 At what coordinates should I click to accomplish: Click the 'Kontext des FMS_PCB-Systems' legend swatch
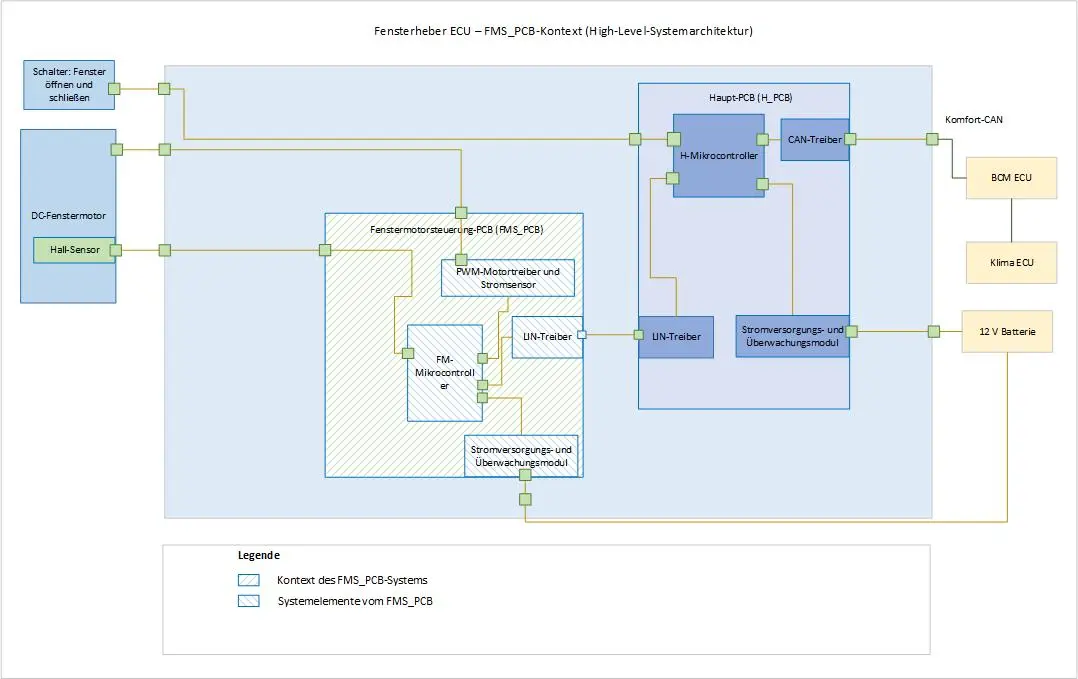249,580
